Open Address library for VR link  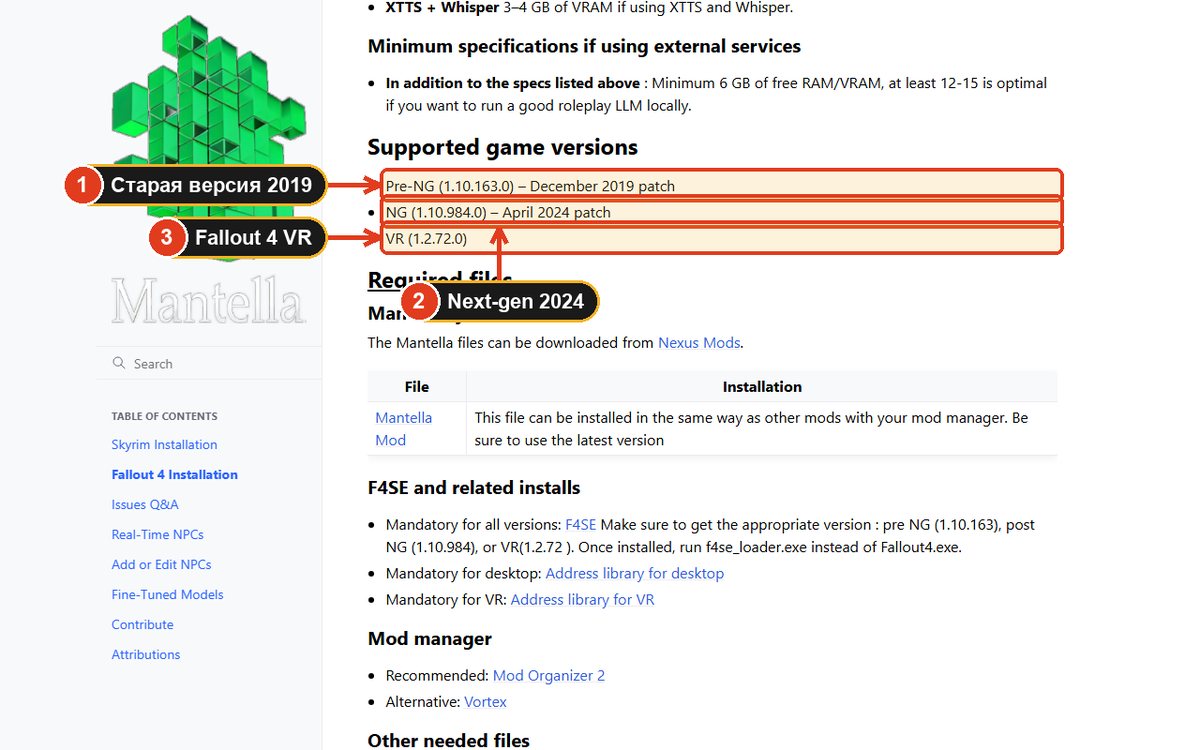click(582, 600)
